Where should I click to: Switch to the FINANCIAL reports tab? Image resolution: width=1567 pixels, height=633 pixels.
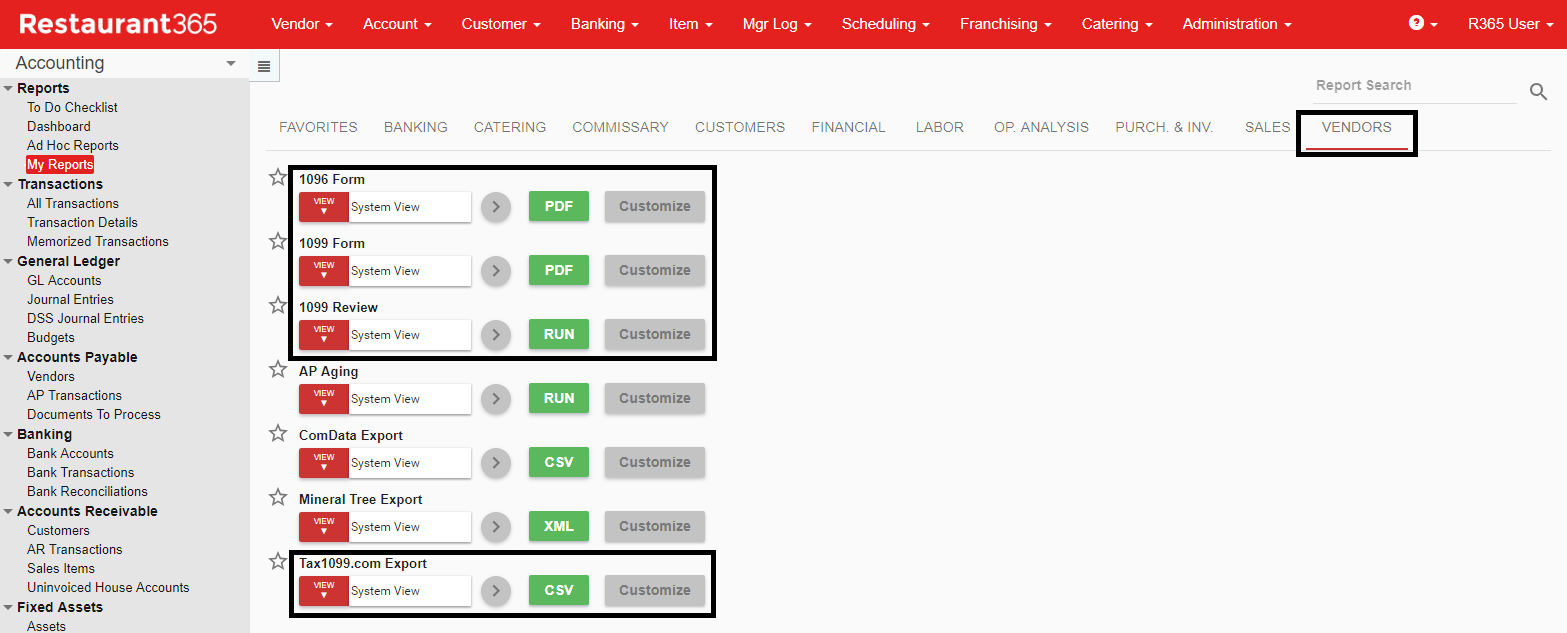(x=848, y=127)
